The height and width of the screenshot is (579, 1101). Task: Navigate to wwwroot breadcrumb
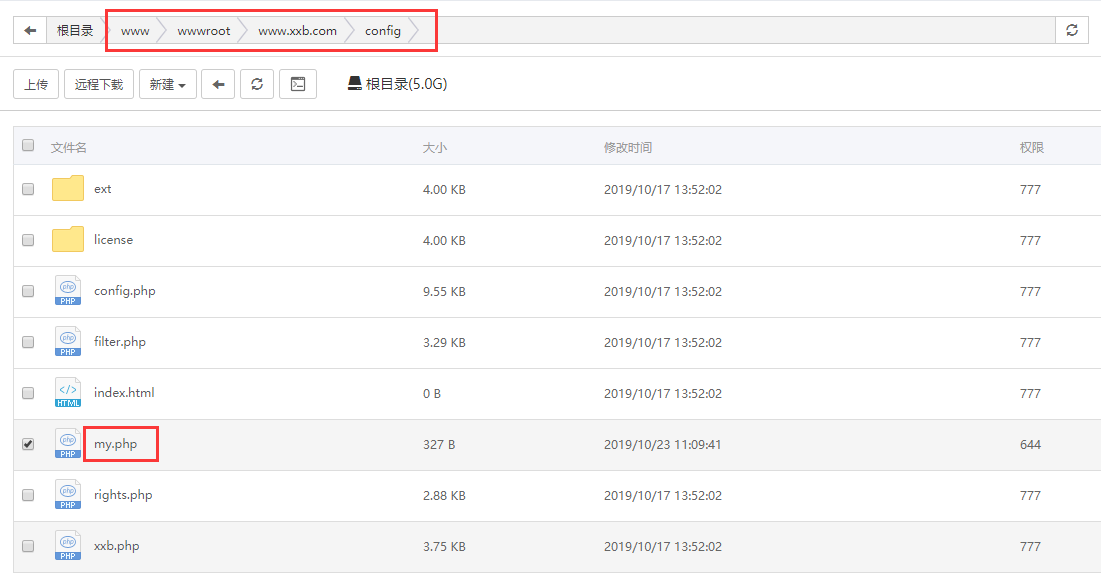204,31
